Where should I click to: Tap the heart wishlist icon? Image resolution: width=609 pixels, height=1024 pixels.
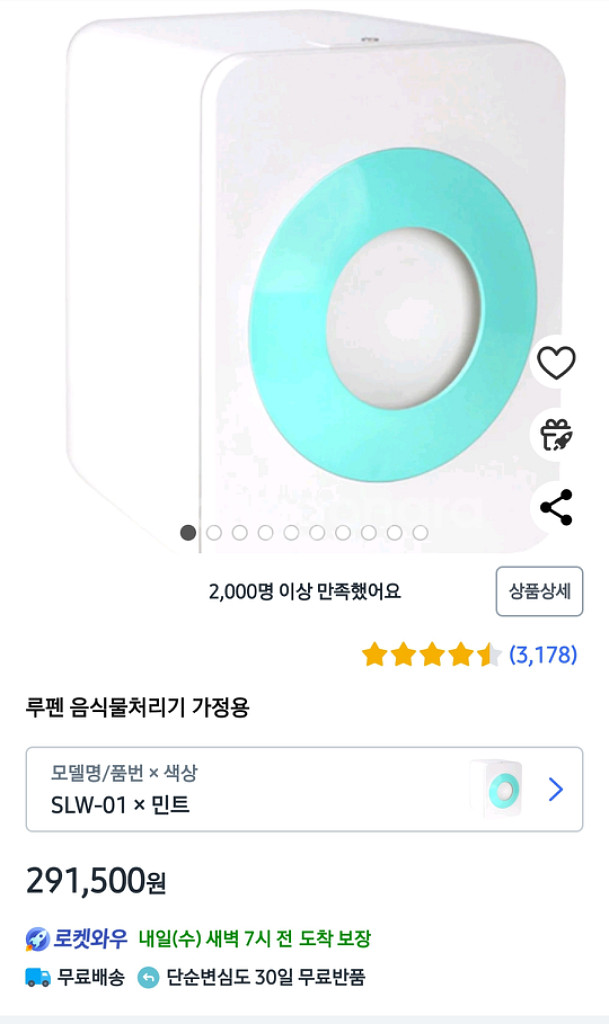coord(556,362)
